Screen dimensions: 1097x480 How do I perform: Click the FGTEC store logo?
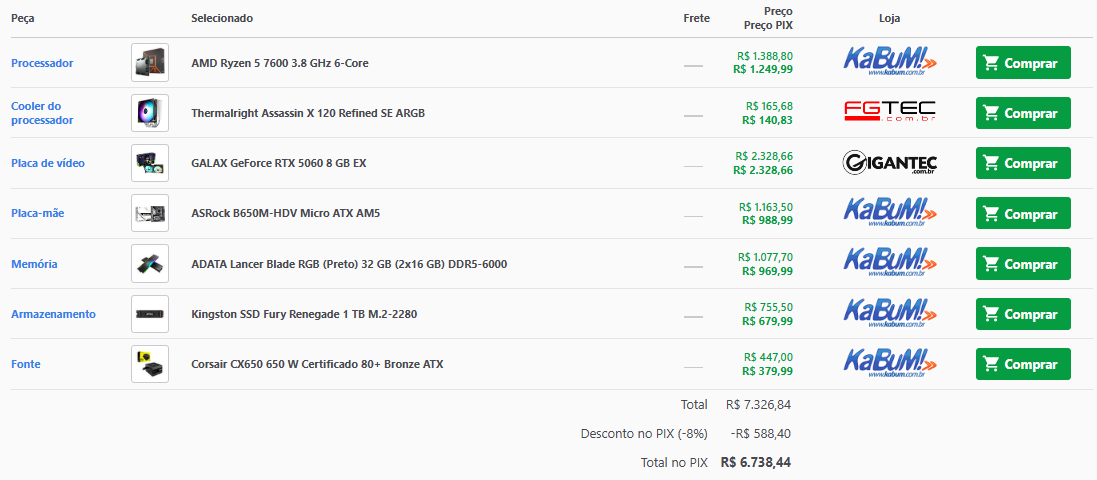coord(889,112)
